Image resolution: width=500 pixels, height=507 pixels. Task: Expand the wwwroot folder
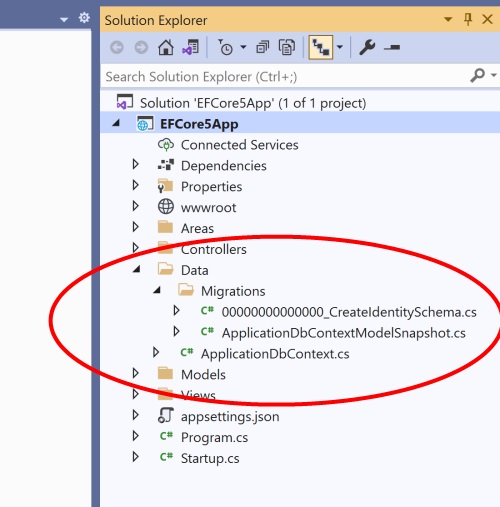point(135,206)
